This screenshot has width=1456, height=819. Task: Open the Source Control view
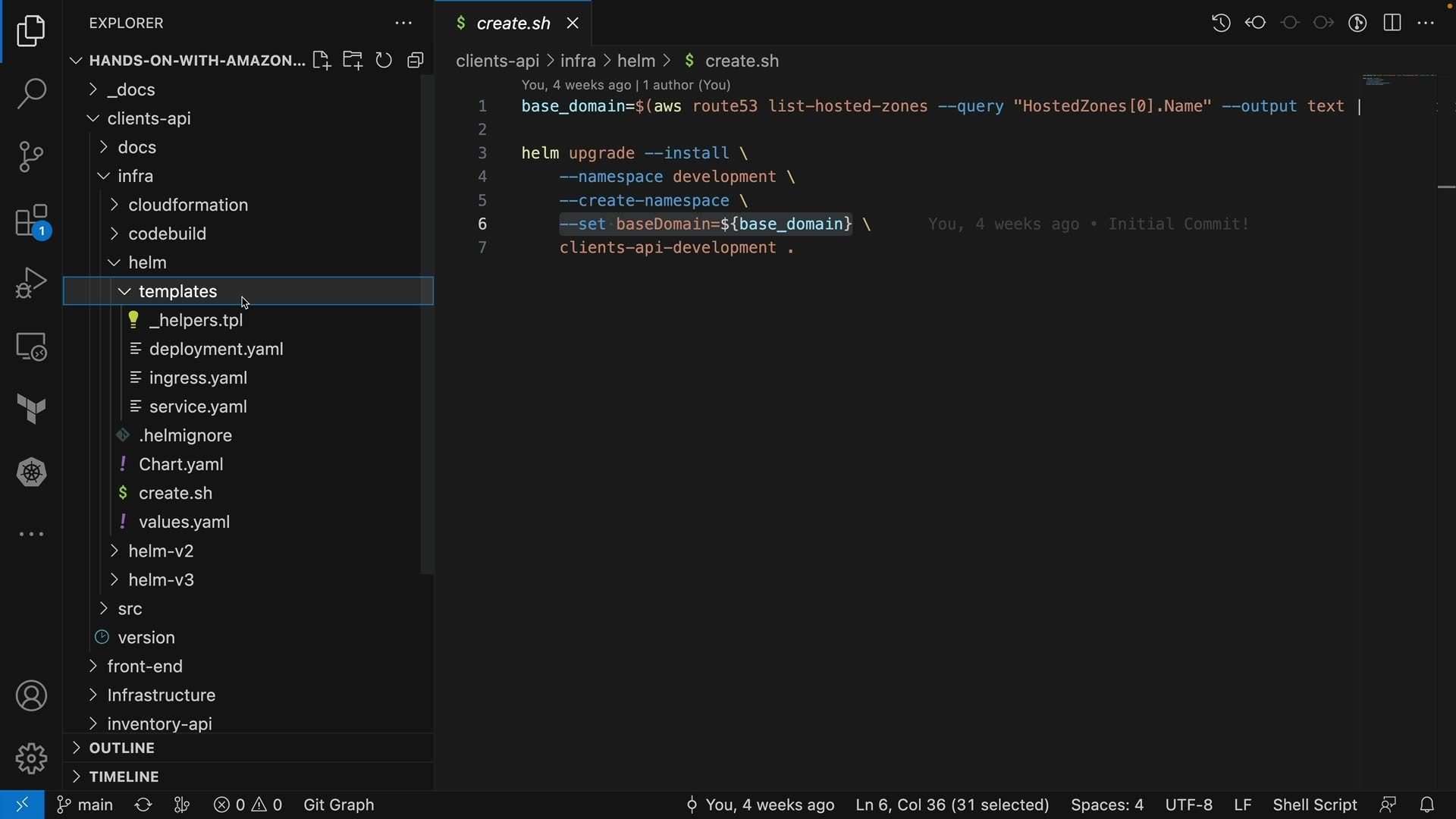coord(31,157)
